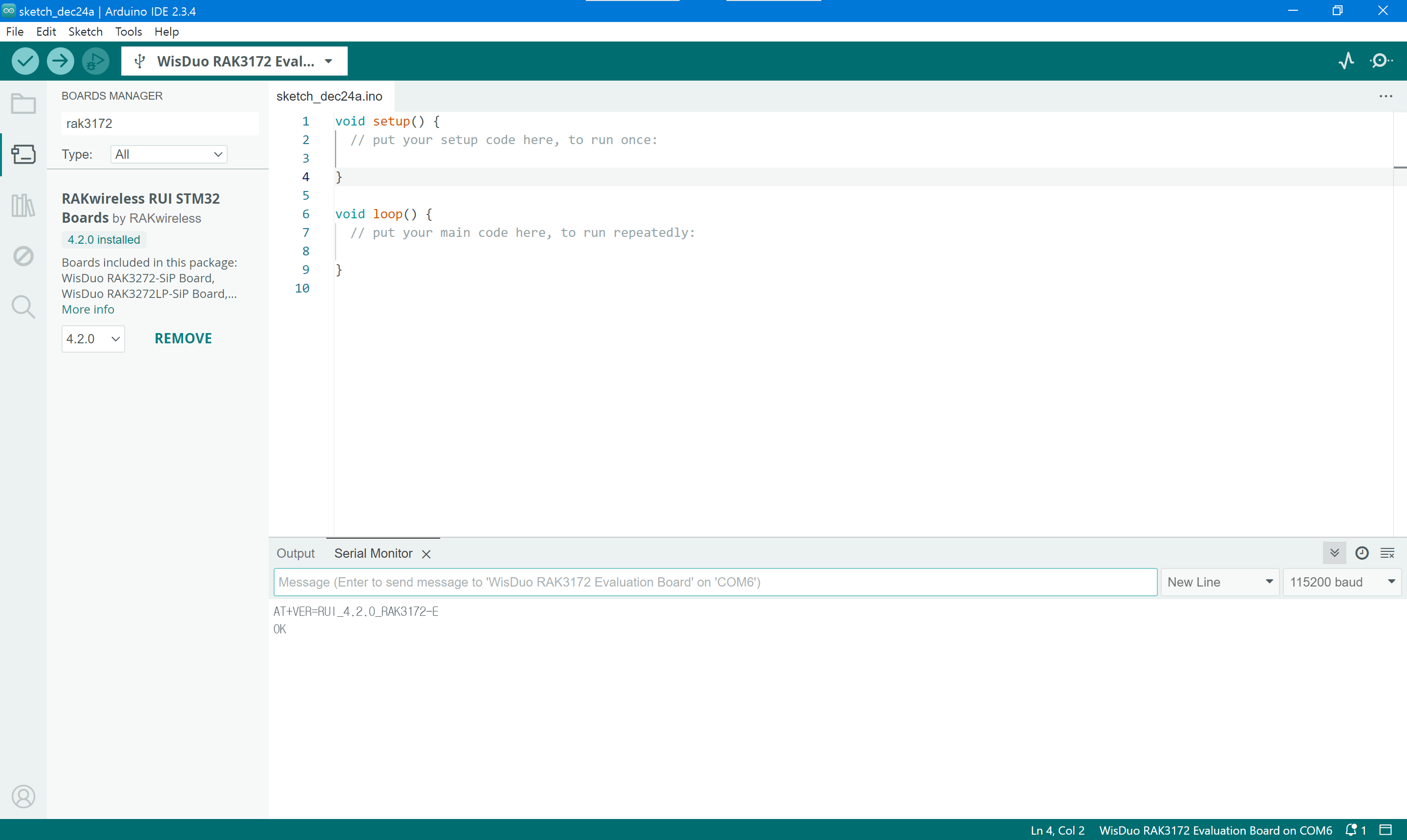Click the 'OK' serial output line
This screenshot has width=1407, height=840.
pos(280,629)
